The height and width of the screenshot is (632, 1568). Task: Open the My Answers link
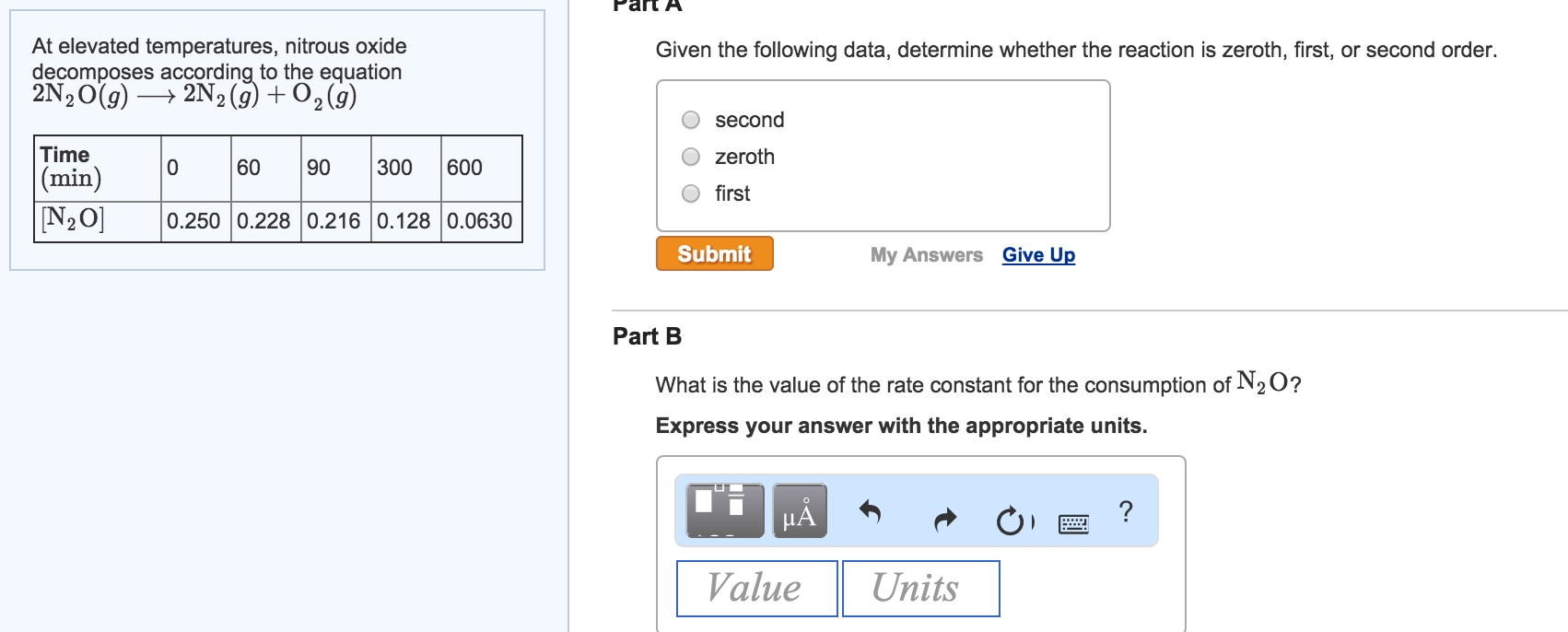926,255
